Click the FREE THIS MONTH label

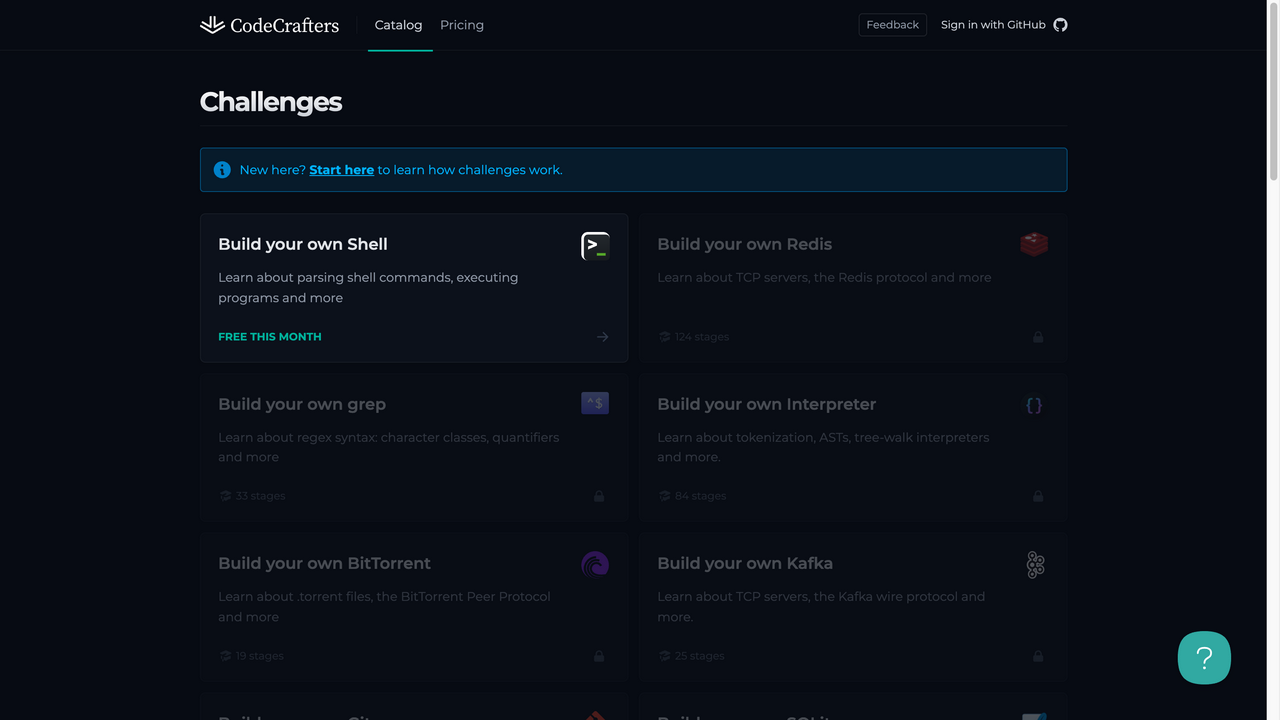270,337
